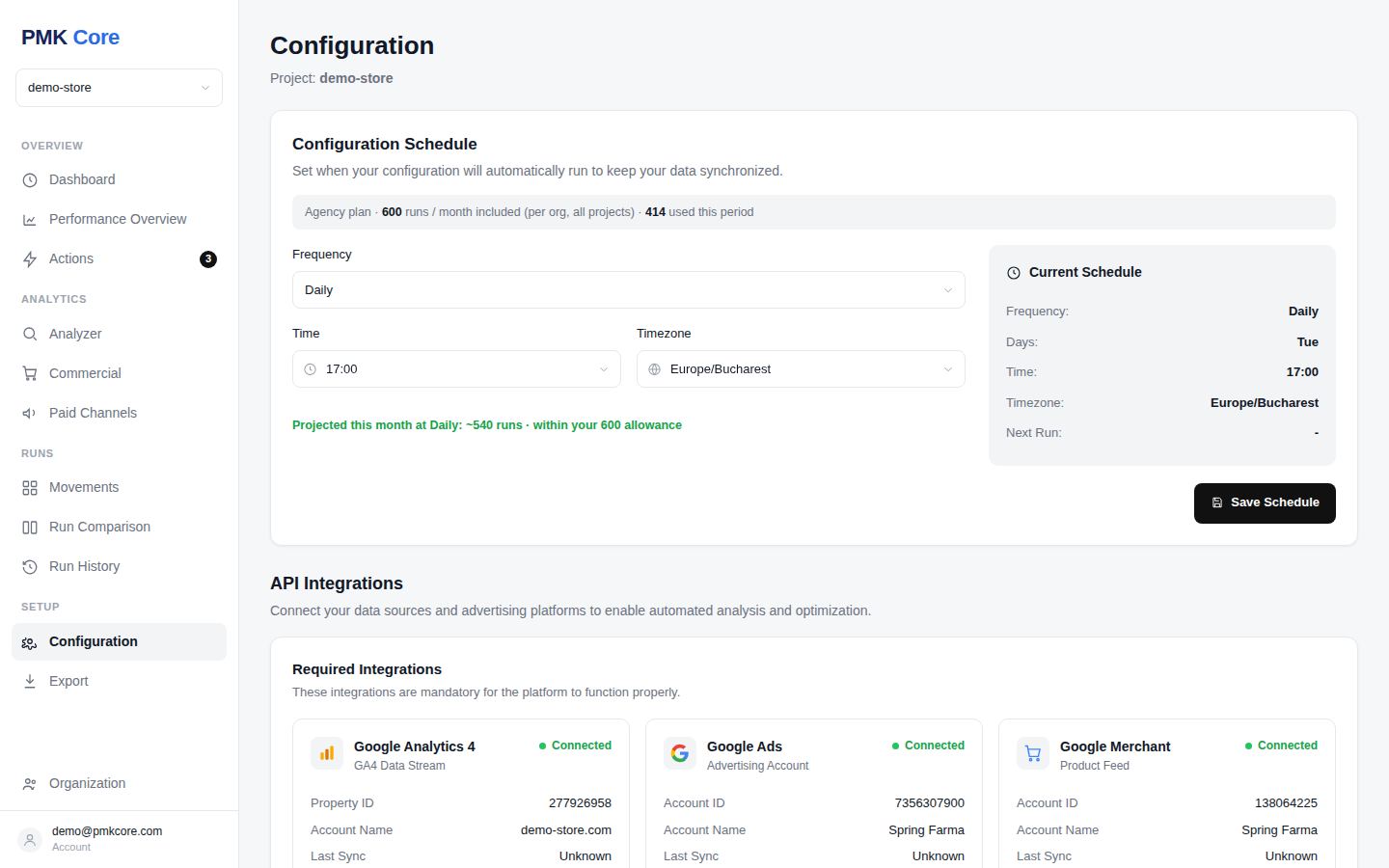Click the Actions badge showing 3

point(208,259)
